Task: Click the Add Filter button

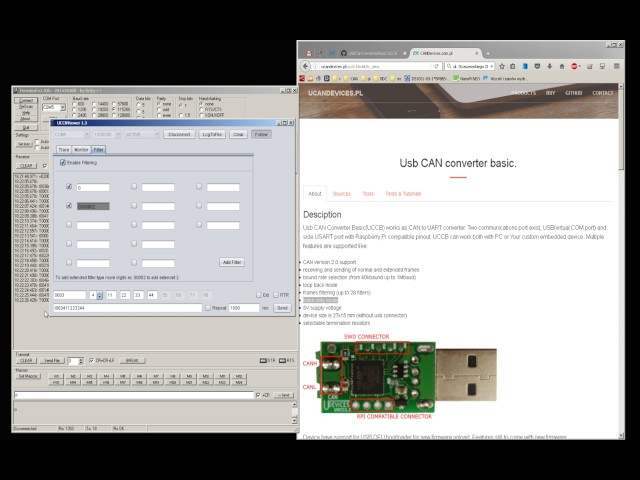Action: click(x=232, y=262)
